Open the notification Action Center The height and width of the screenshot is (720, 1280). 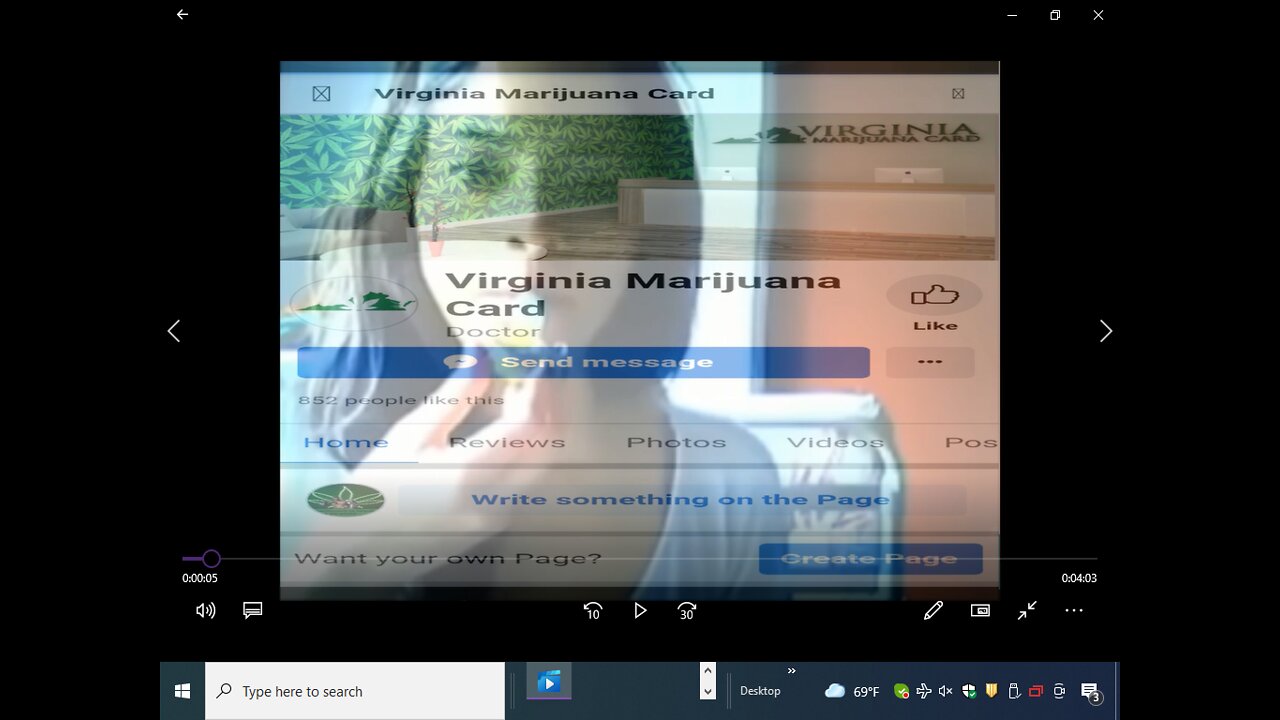[x=1091, y=692]
